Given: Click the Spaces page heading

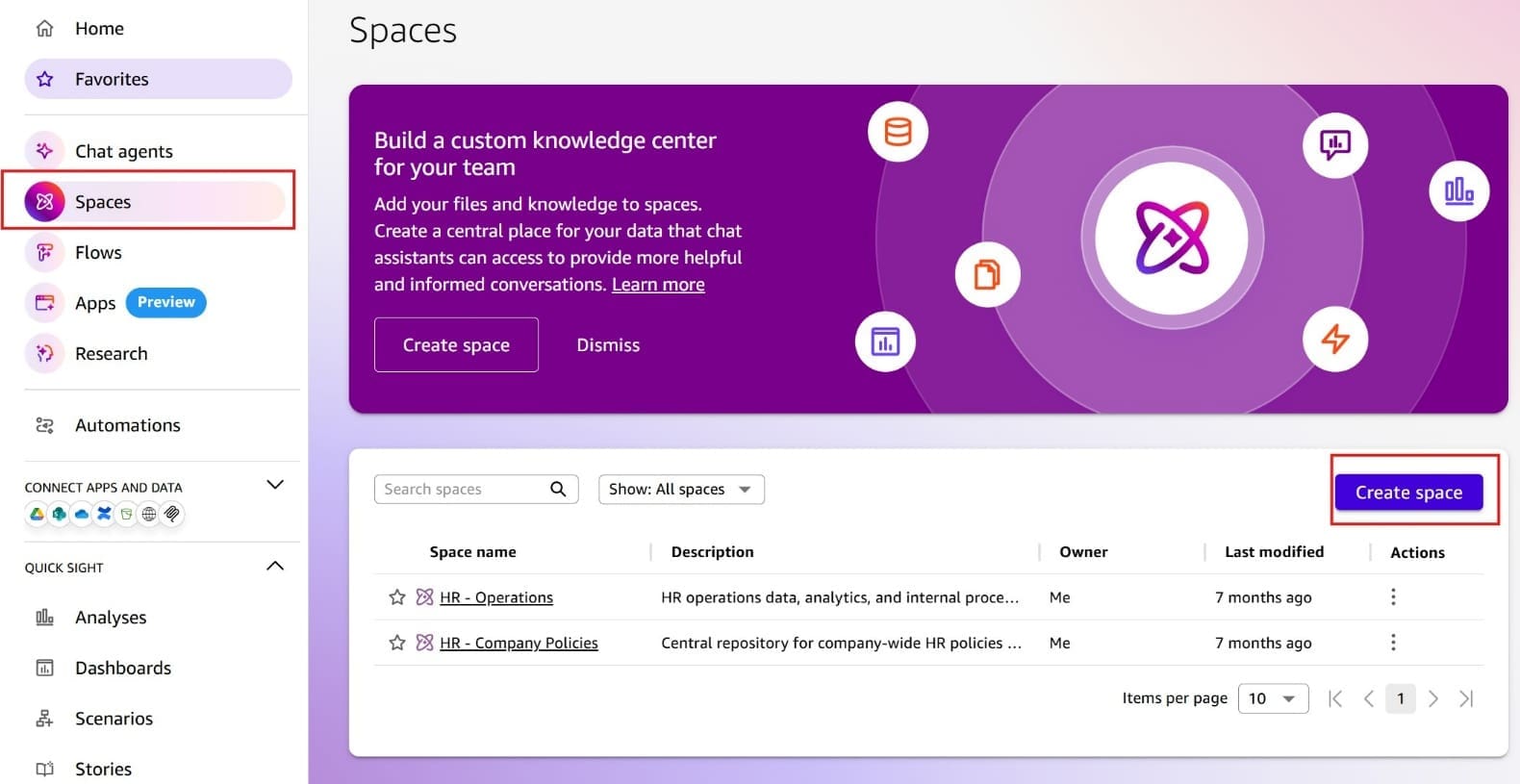Looking at the screenshot, I should pyautogui.click(x=403, y=31).
